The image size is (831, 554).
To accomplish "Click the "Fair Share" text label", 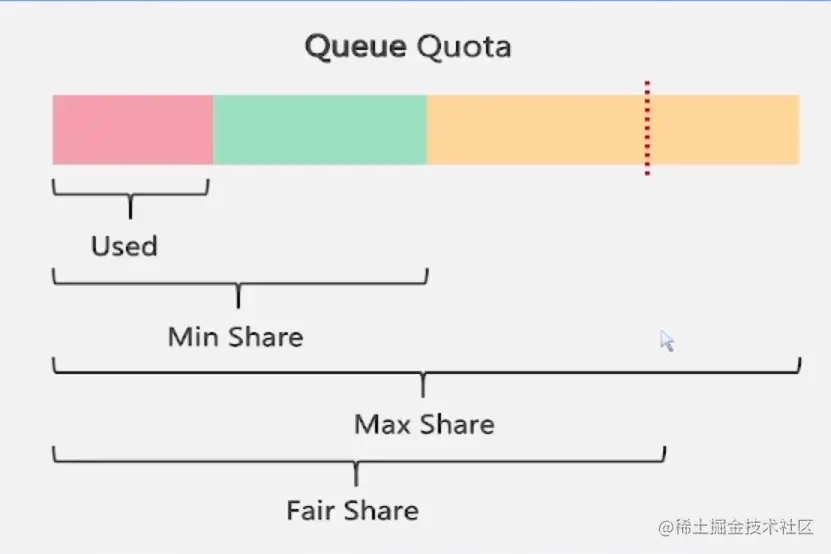I will (352, 511).
